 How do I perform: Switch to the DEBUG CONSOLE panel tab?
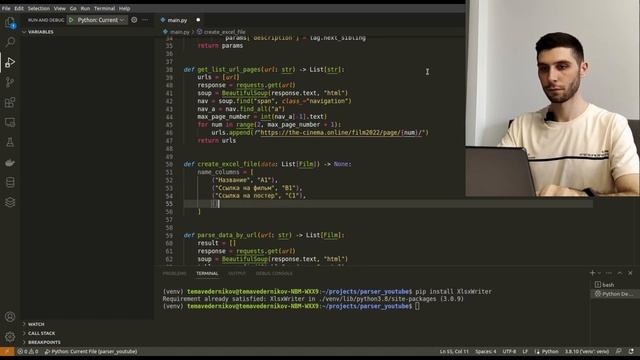(x=274, y=273)
